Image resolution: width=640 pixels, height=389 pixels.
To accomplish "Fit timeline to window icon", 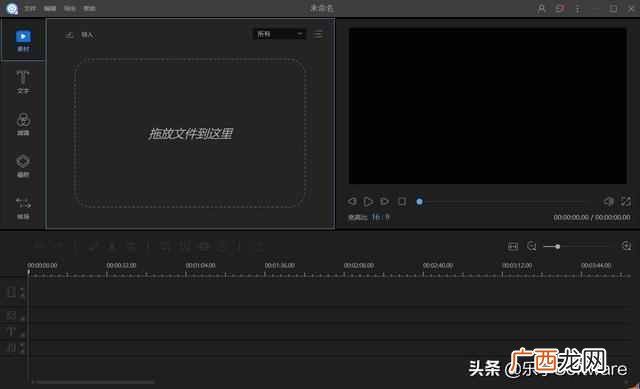I will coord(513,246).
